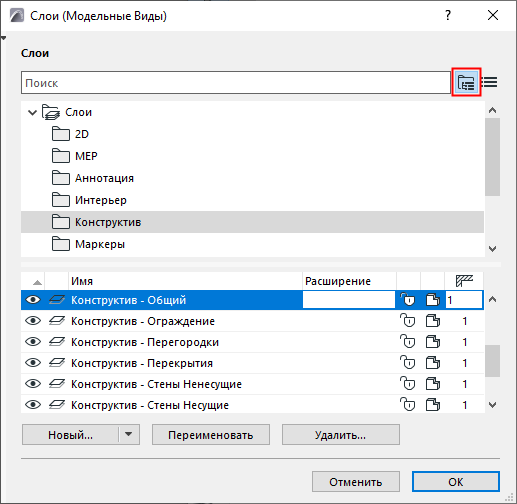This screenshot has height=504, width=517.
Task: Open the Аннотация folder
Action: 252,178
